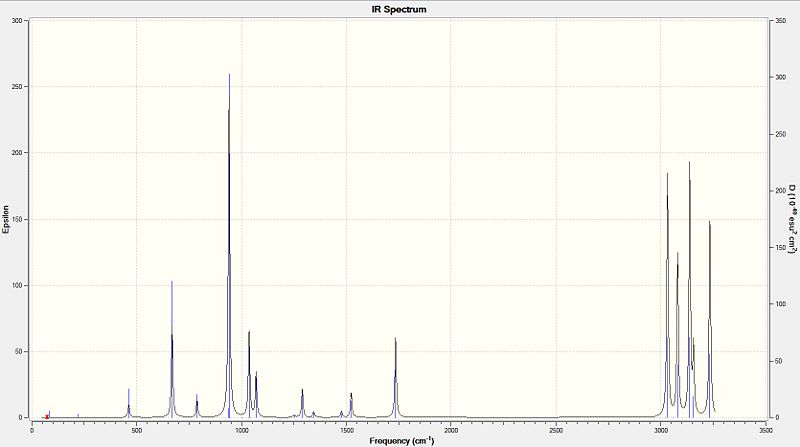Screen dimensions: 800x447
Task: Click the 'D (10^-40 esu² cm²)' axis label
Action: (x=793, y=219)
